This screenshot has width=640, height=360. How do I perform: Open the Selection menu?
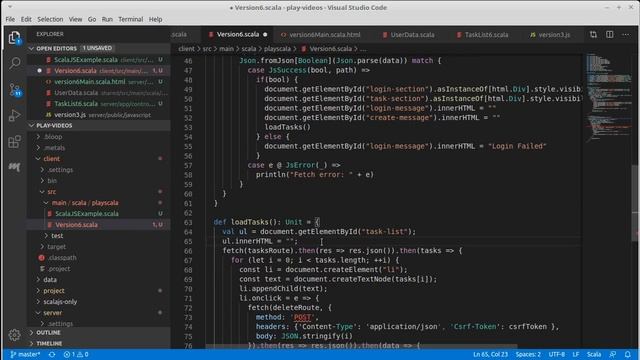50,19
